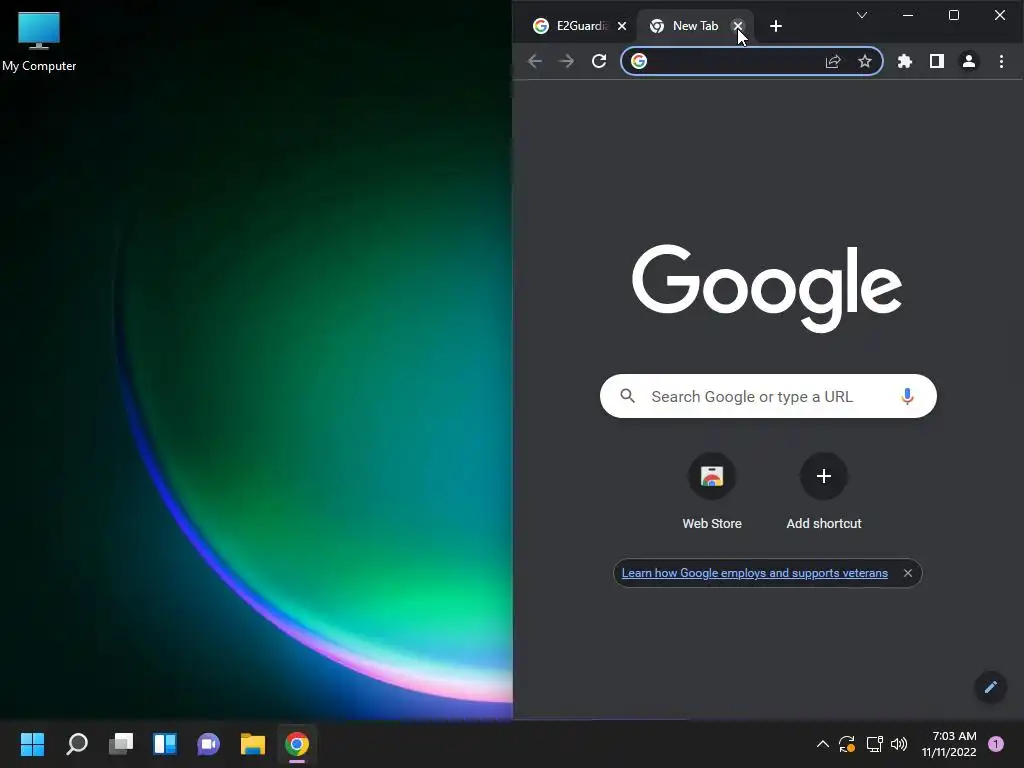Click the magnifier icon in the Google search box
Image resolution: width=1024 pixels, height=768 pixels.
pos(628,396)
